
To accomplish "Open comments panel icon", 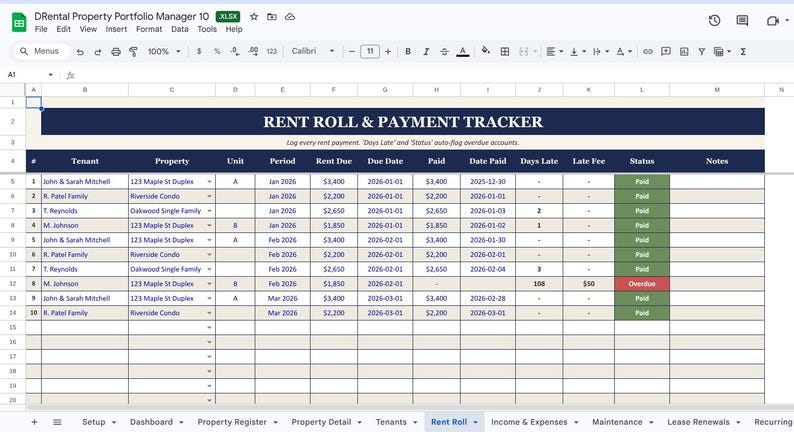I will click(x=742, y=21).
